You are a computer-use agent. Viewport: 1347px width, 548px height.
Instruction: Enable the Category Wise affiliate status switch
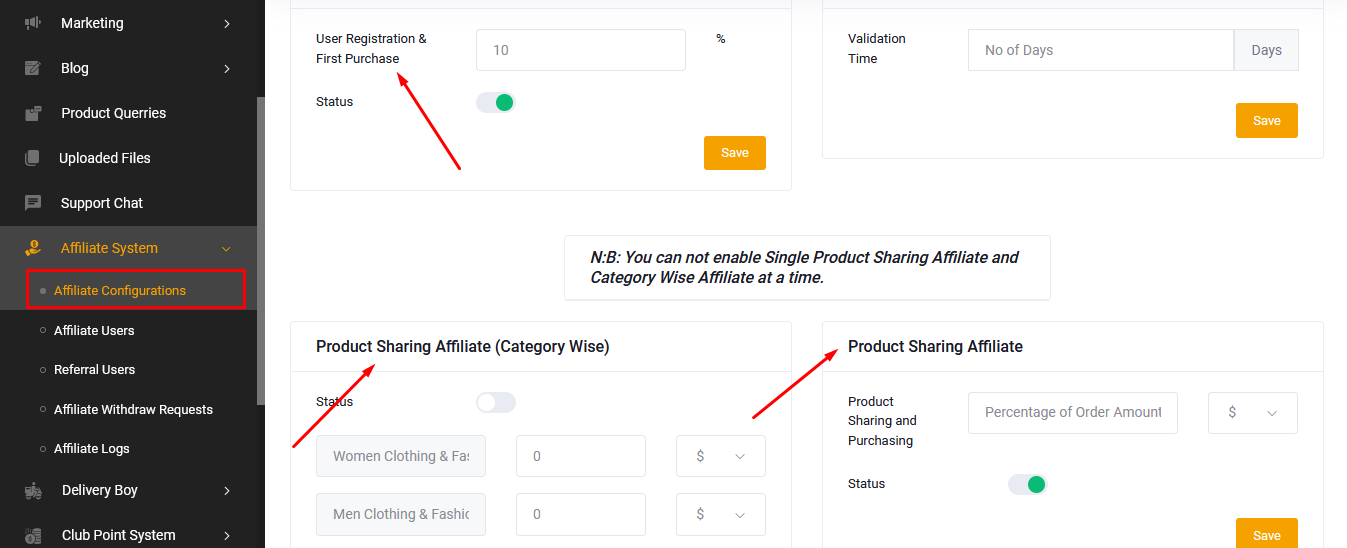point(495,402)
